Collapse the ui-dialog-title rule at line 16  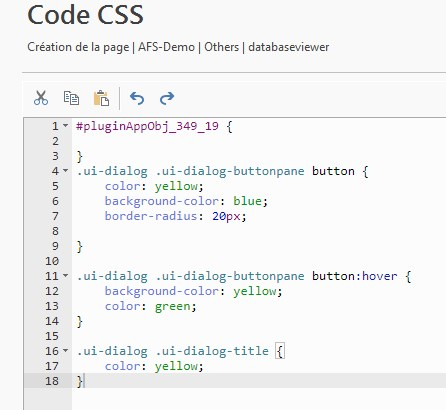click(65, 351)
